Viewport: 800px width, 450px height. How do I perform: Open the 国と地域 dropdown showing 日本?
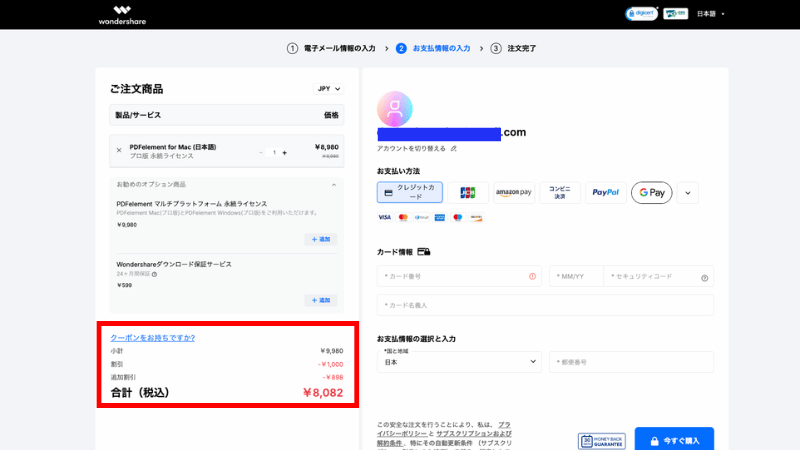[459, 362]
